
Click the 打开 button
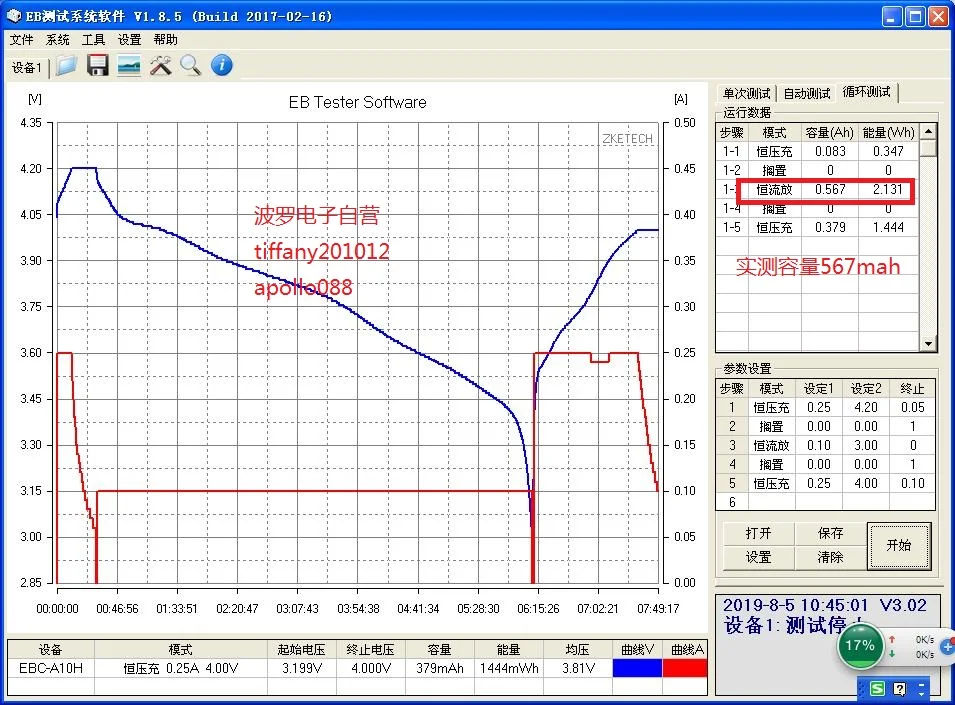tap(758, 533)
